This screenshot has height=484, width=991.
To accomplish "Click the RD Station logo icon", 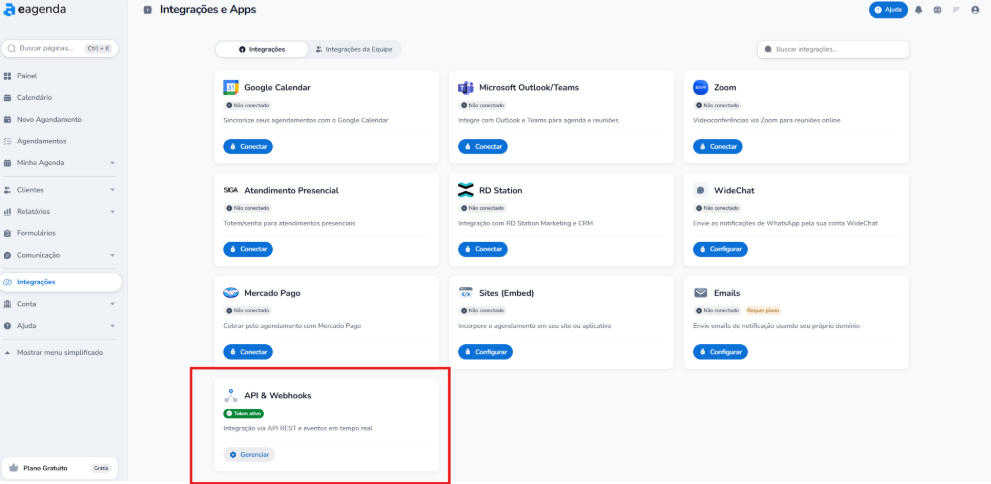I will (466, 190).
